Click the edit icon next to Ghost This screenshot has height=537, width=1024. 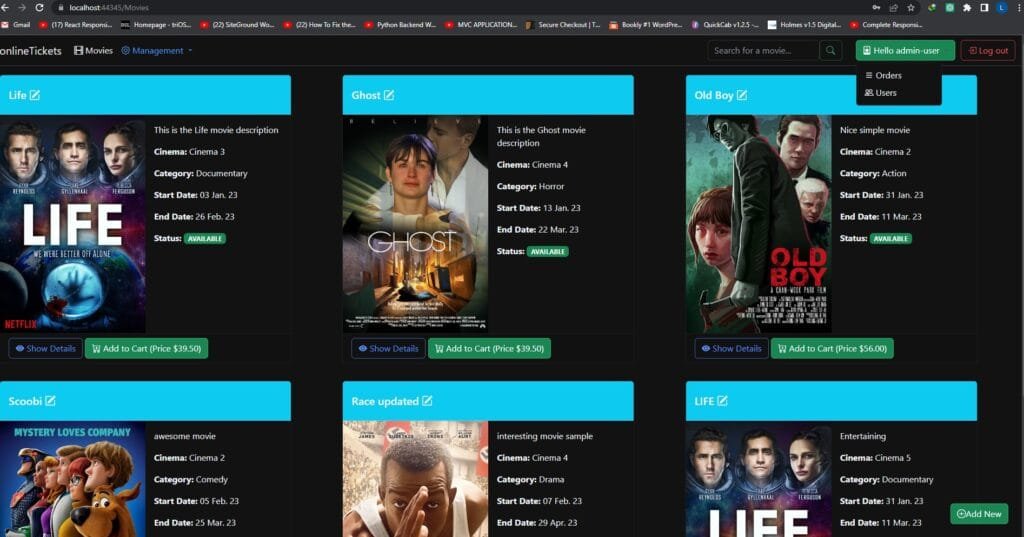click(x=389, y=95)
